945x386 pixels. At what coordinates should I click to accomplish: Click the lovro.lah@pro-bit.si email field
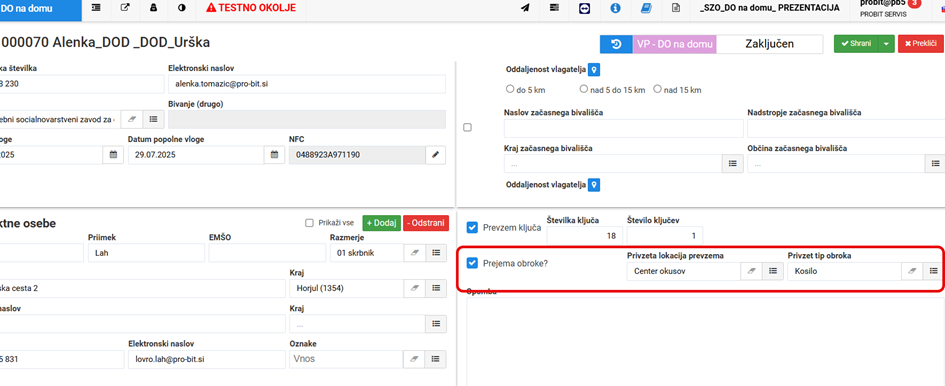(x=206, y=359)
